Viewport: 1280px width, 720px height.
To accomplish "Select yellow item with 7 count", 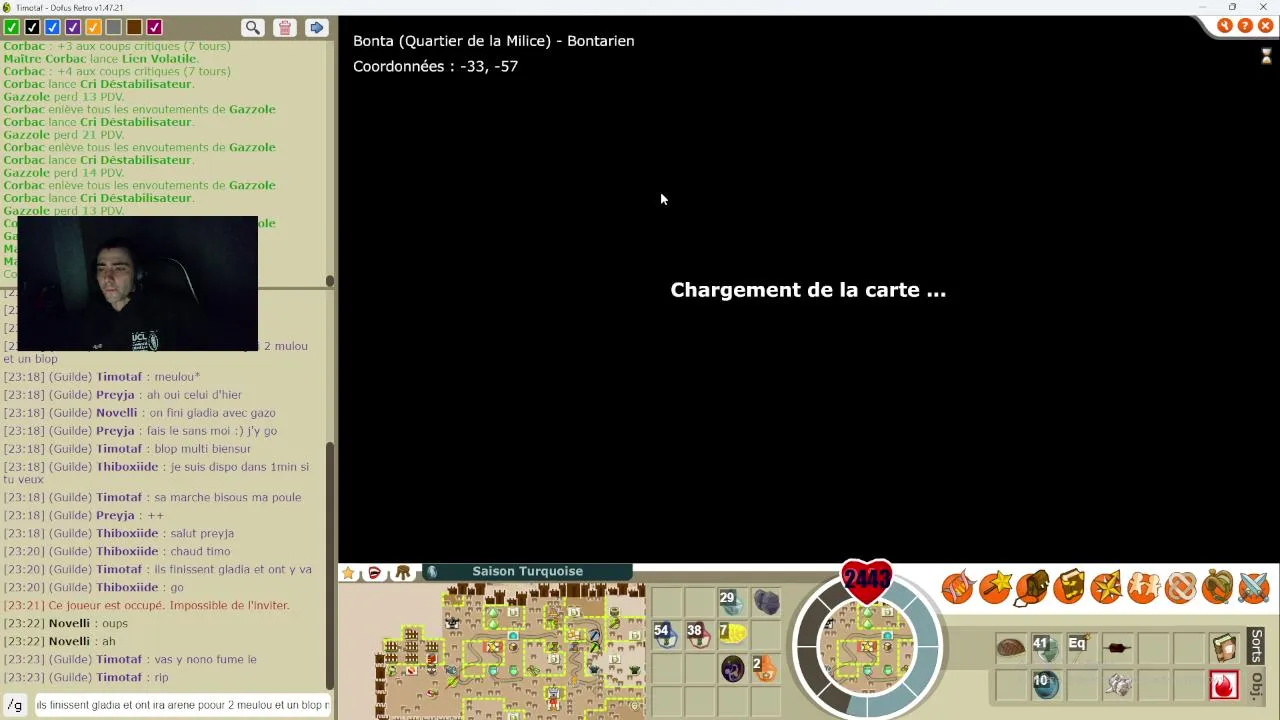I will coord(732,634).
